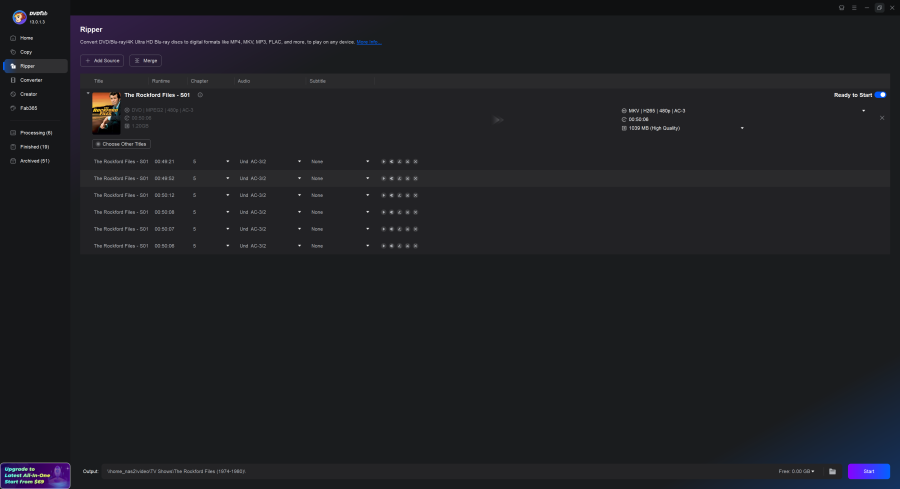Click the Add Source button
900x489 pixels.
pyautogui.click(x=102, y=60)
